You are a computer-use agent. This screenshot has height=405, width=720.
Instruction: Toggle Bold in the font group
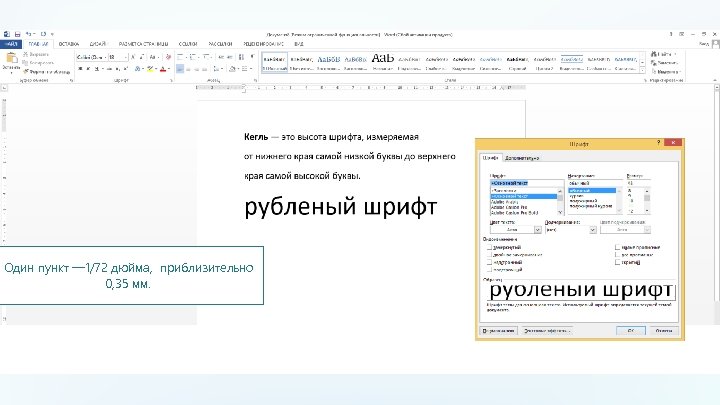(x=80, y=69)
